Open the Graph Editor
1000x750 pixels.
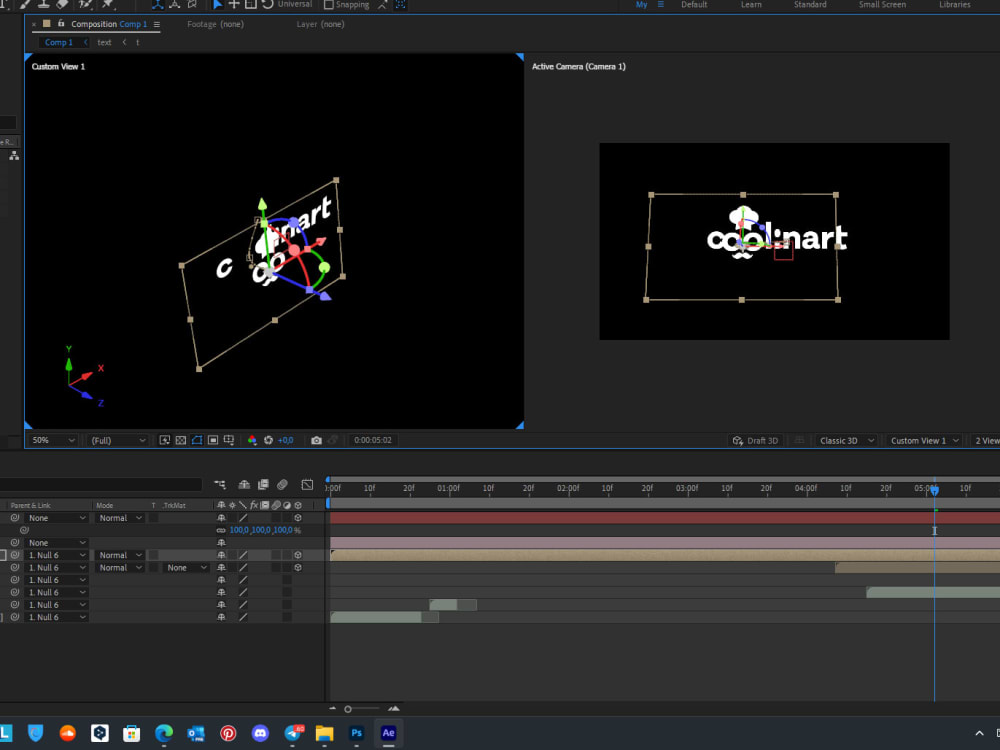[x=307, y=485]
